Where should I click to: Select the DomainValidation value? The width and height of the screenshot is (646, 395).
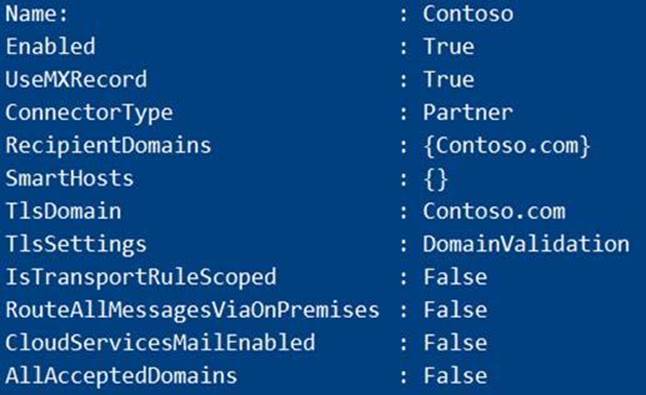(526, 244)
